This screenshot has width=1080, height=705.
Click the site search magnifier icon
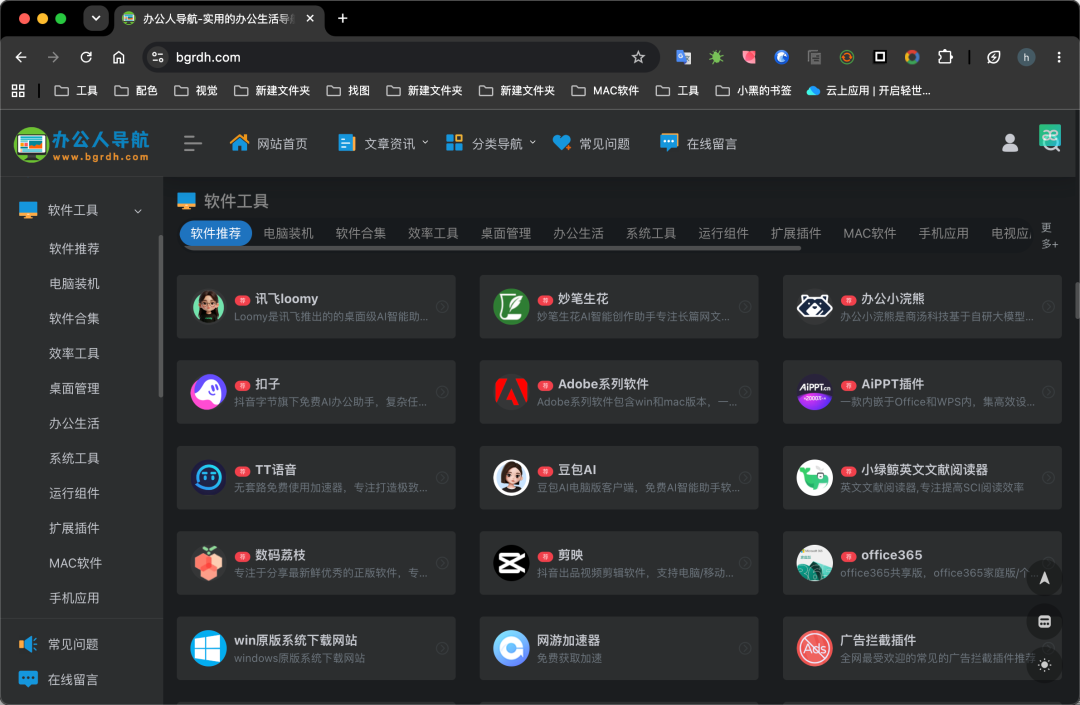coord(1052,145)
